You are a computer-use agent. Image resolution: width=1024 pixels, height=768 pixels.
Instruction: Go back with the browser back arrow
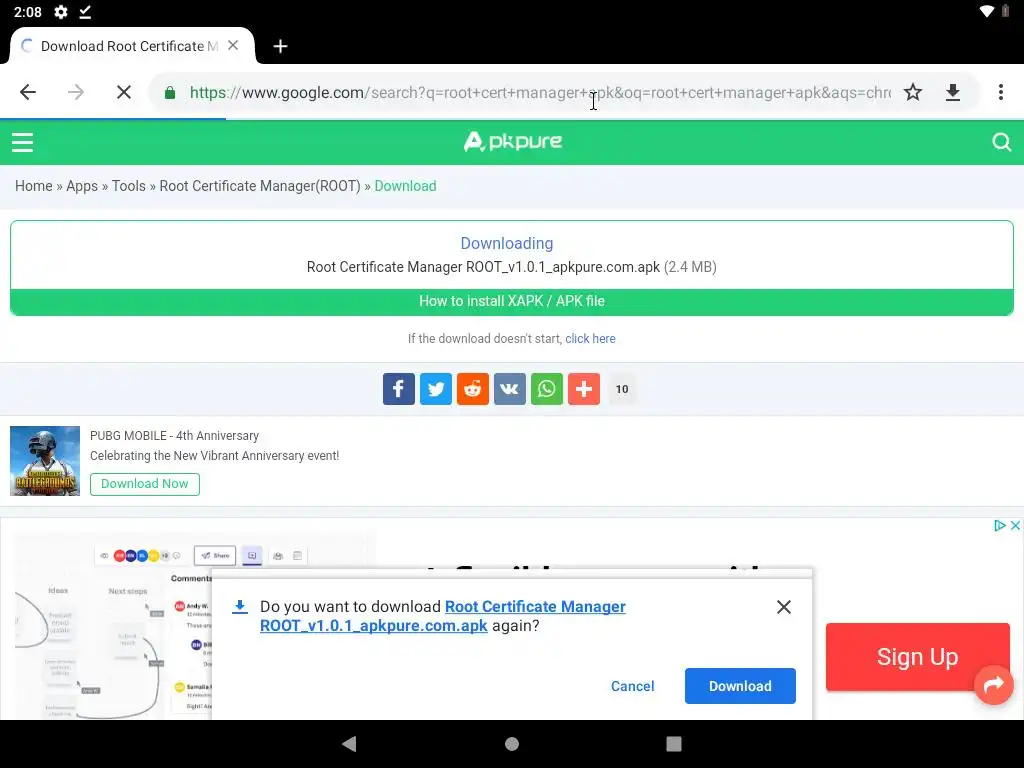pyautogui.click(x=28, y=92)
